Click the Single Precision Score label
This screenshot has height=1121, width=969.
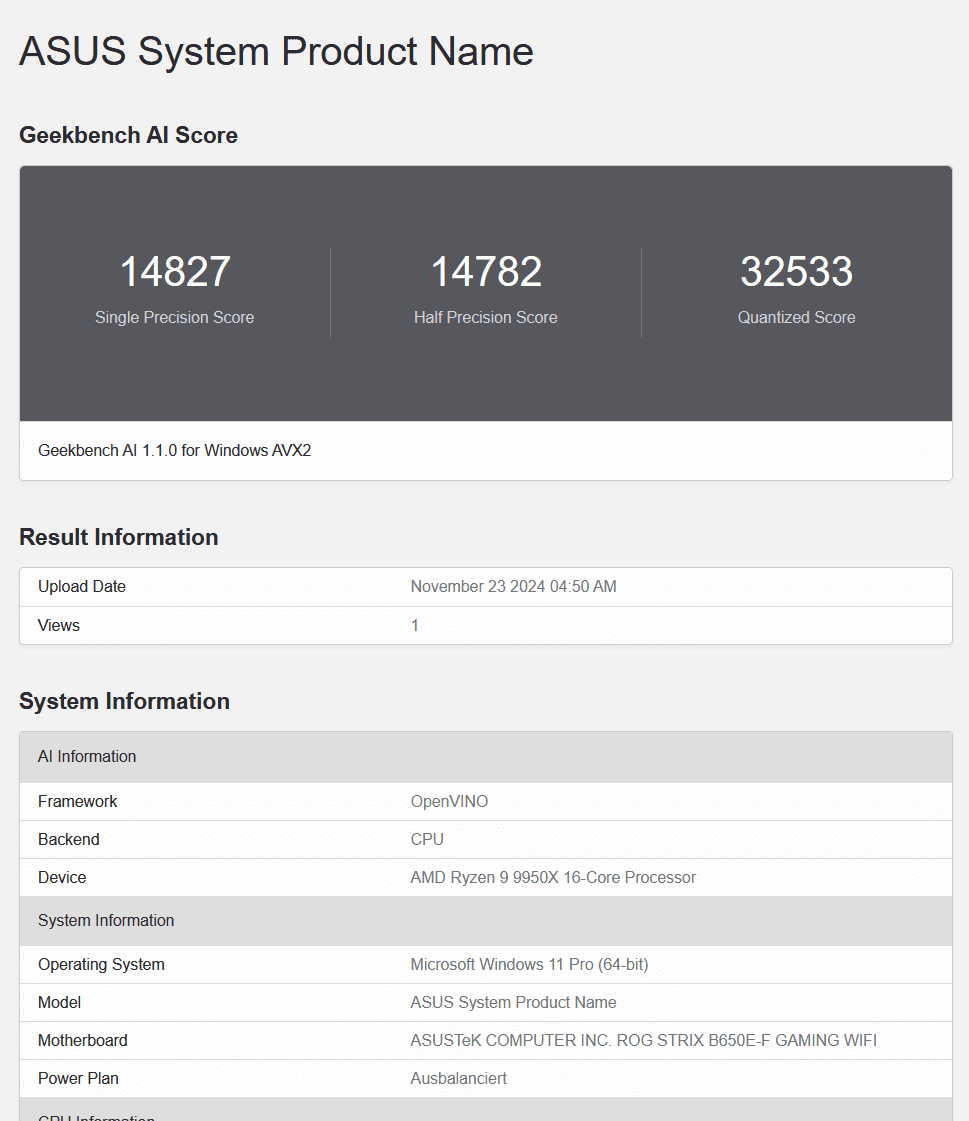click(x=174, y=317)
